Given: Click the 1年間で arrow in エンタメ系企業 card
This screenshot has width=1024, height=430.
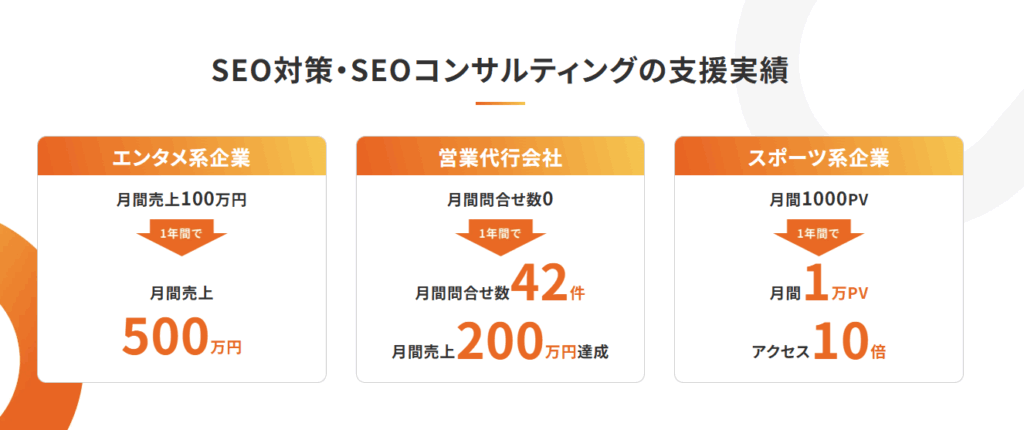Looking at the screenshot, I should [181, 238].
